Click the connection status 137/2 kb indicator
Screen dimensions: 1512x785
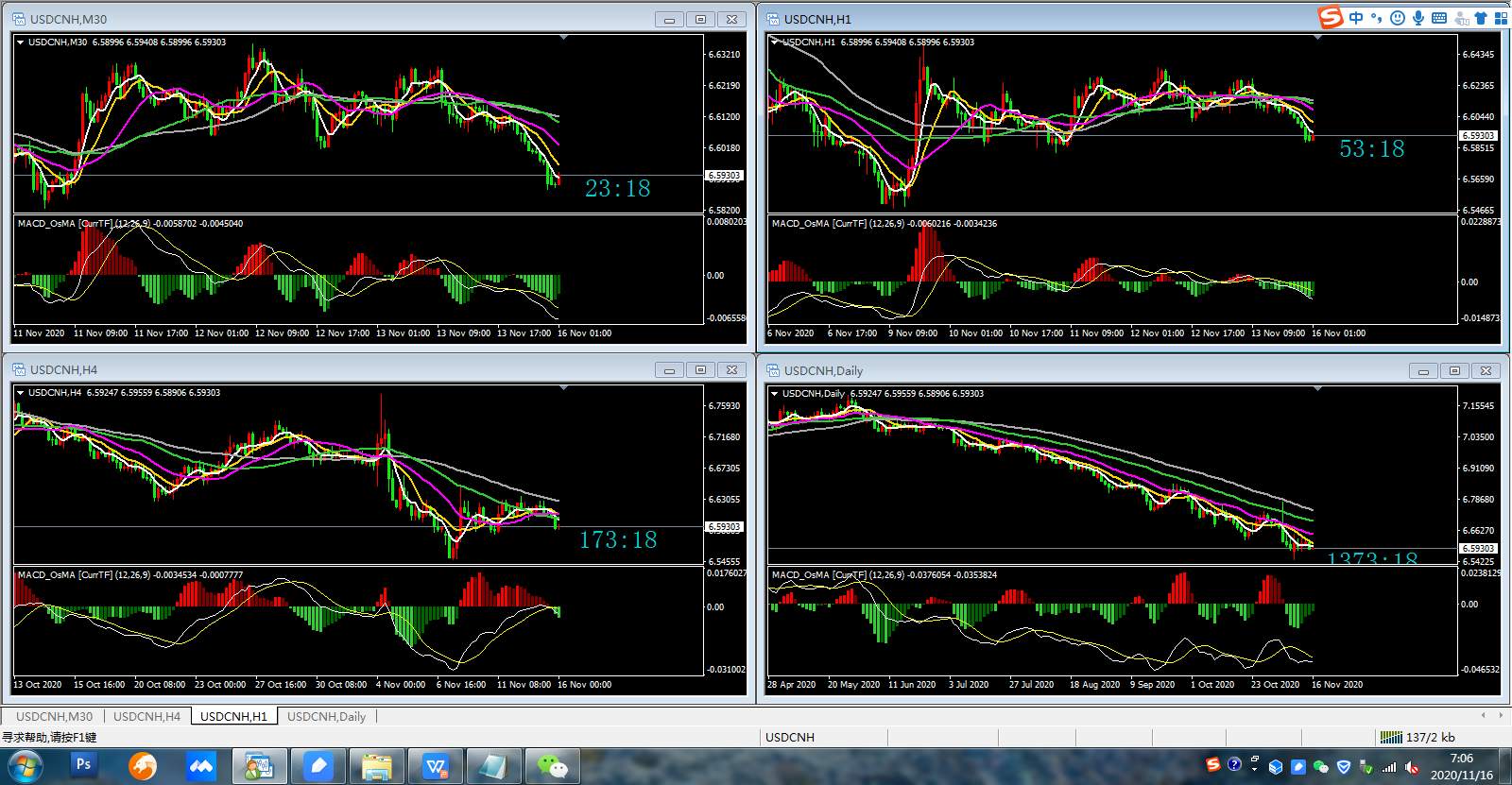tap(1417, 737)
